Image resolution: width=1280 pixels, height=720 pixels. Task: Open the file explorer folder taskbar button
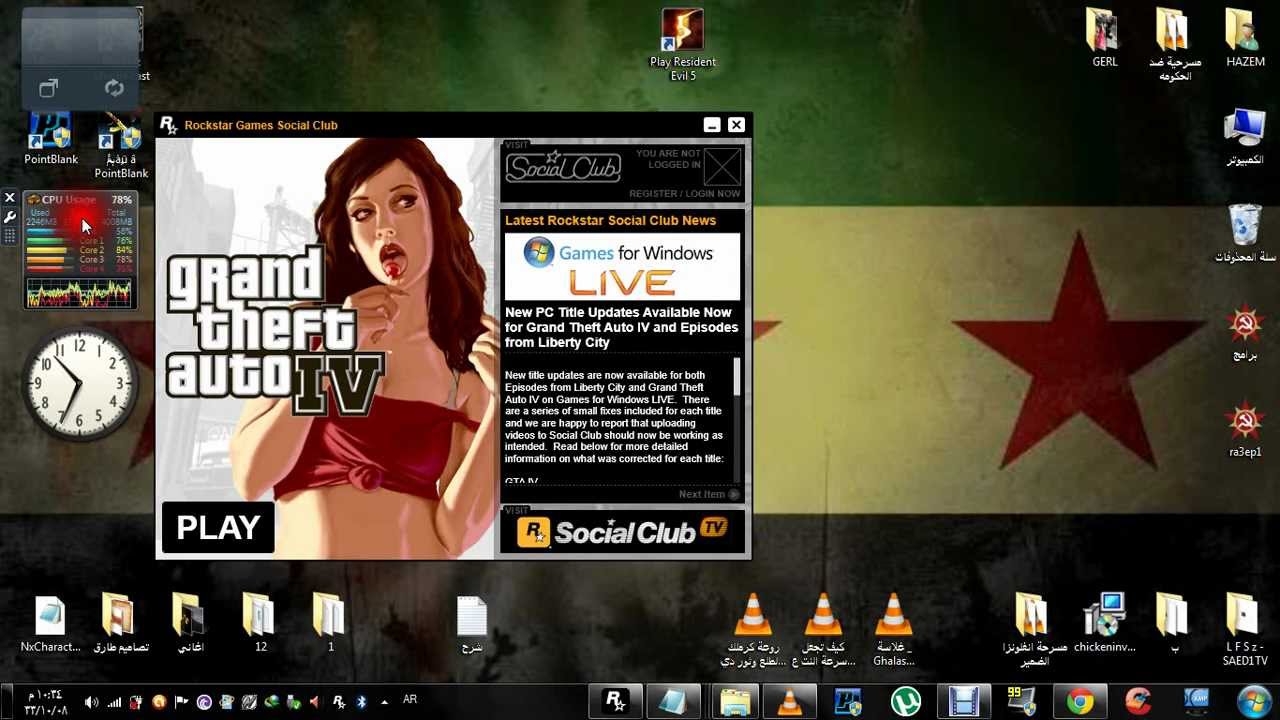[734, 702]
